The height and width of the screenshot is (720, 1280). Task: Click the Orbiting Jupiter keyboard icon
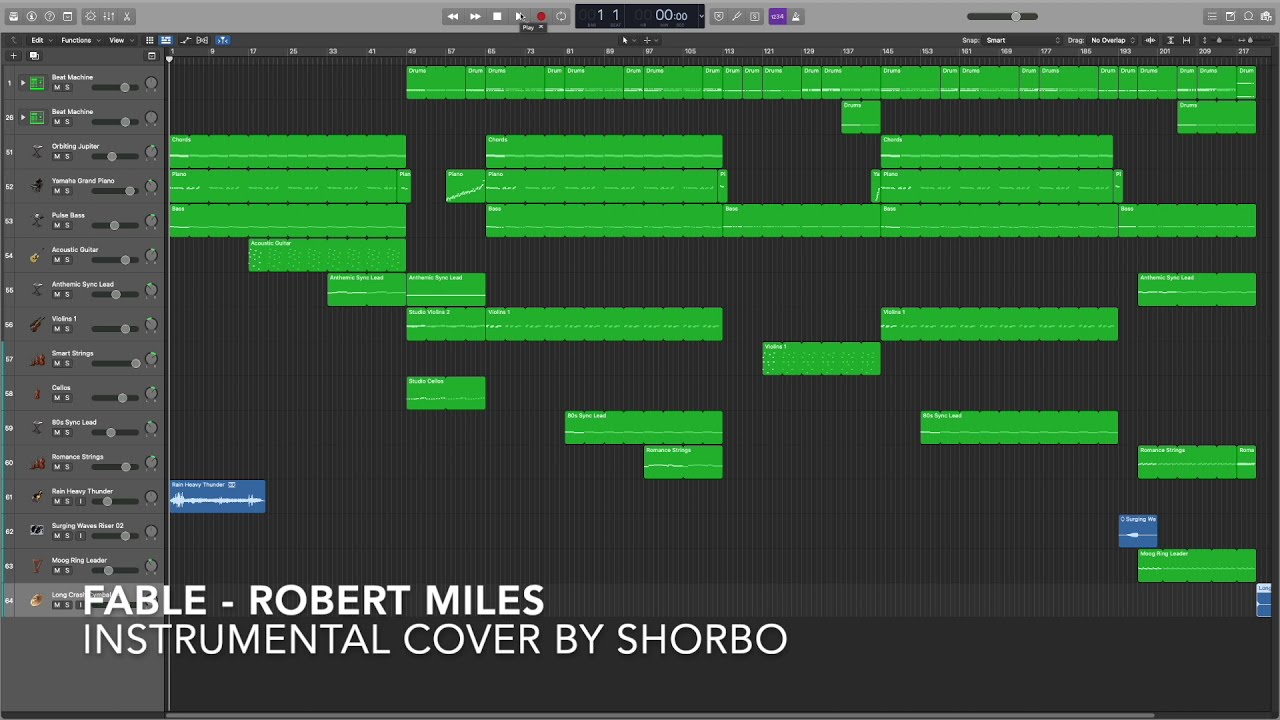click(37, 151)
